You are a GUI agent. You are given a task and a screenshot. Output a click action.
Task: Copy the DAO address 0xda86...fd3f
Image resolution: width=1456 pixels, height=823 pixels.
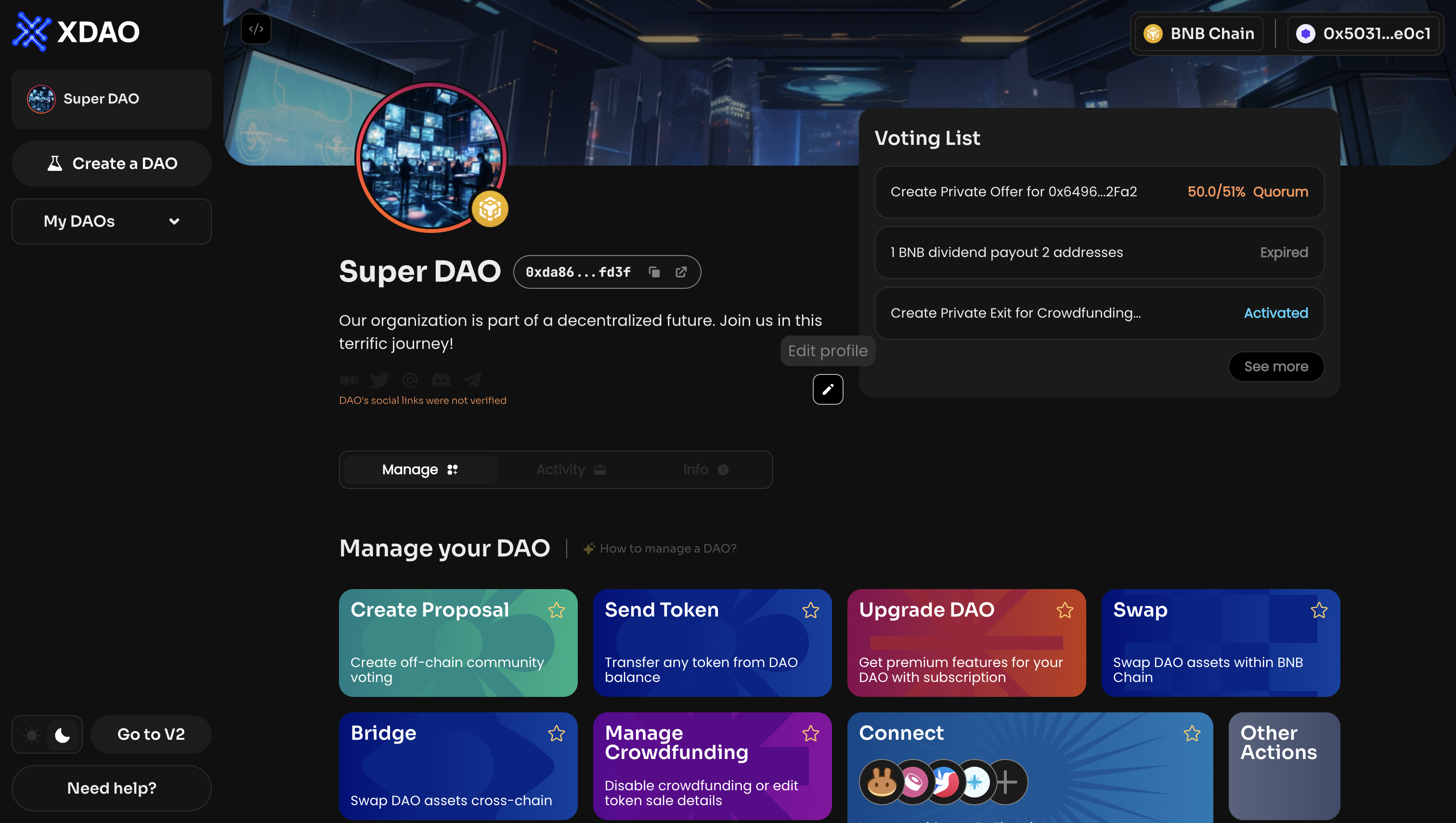tap(654, 272)
